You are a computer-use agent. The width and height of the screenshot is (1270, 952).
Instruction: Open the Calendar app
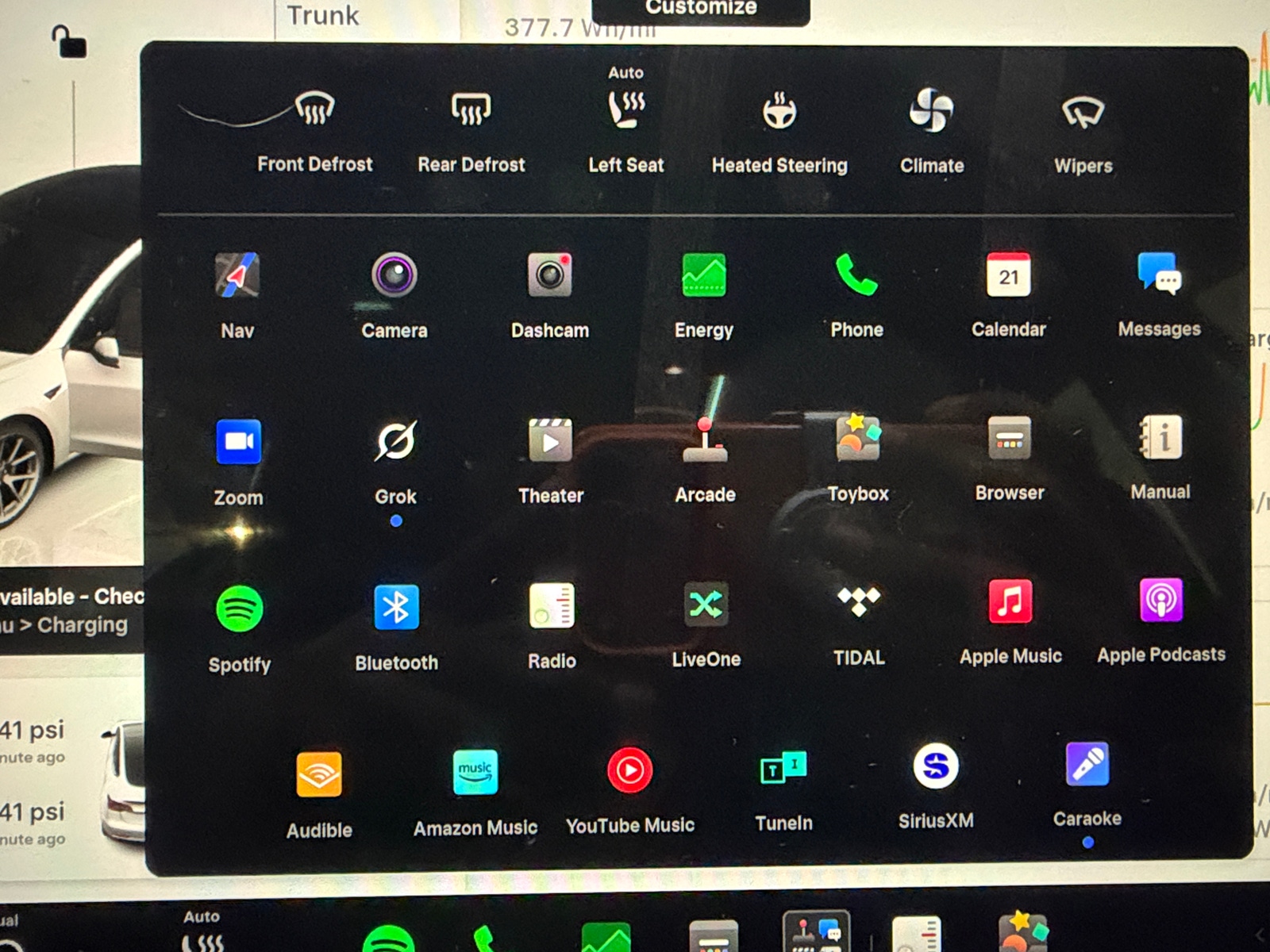click(1009, 274)
